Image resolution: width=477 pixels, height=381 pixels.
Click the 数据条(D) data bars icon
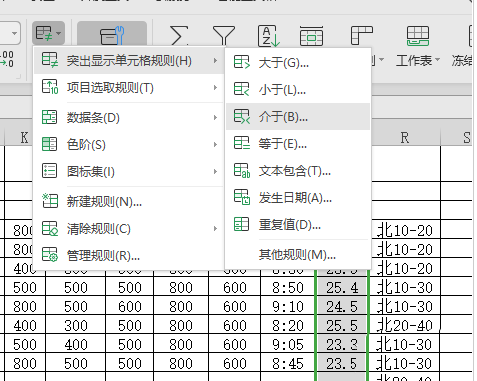(x=49, y=117)
